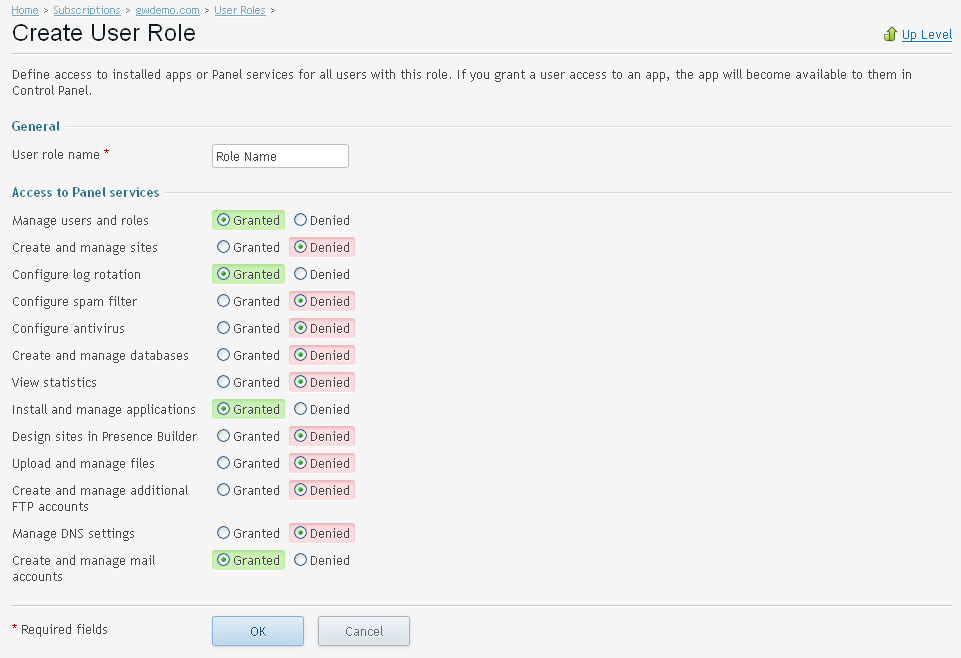Grant Create and manage sites access
The width and height of the screenshot is (961, 658).
click(x=224, y=247)
